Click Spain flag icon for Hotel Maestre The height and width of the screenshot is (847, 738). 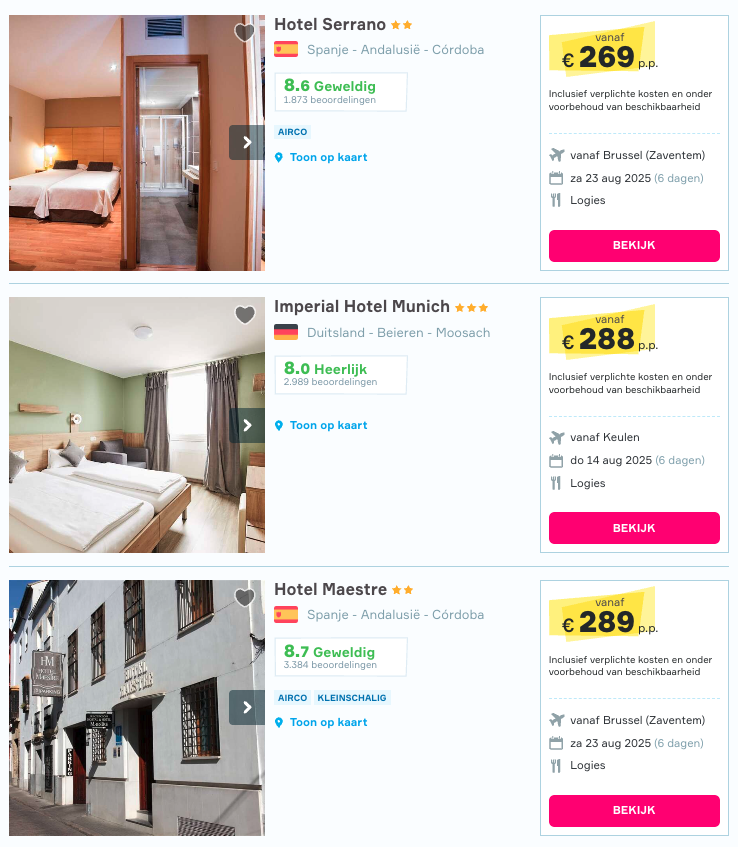click(286, 615)
